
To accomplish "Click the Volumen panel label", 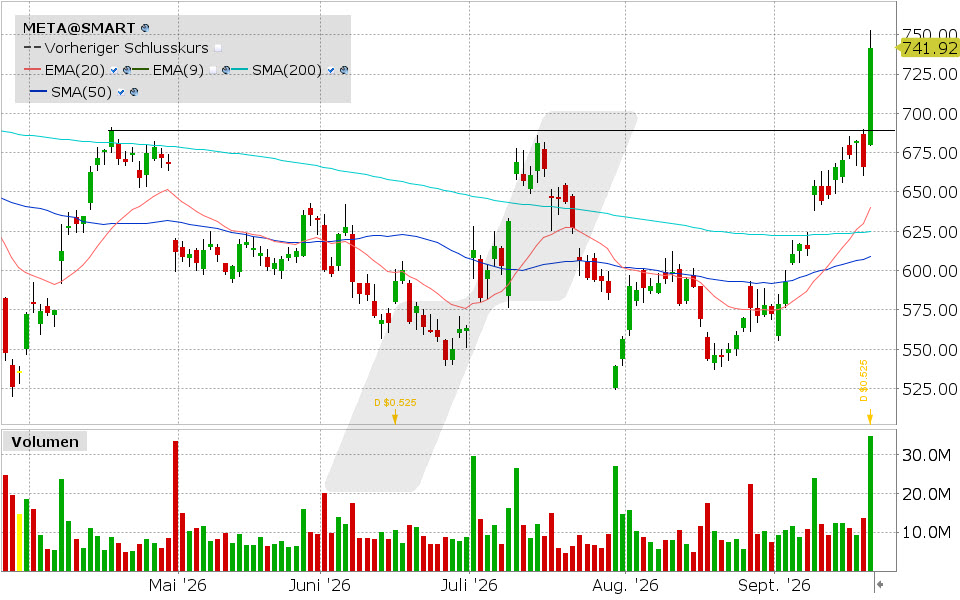I will point(45,441).
